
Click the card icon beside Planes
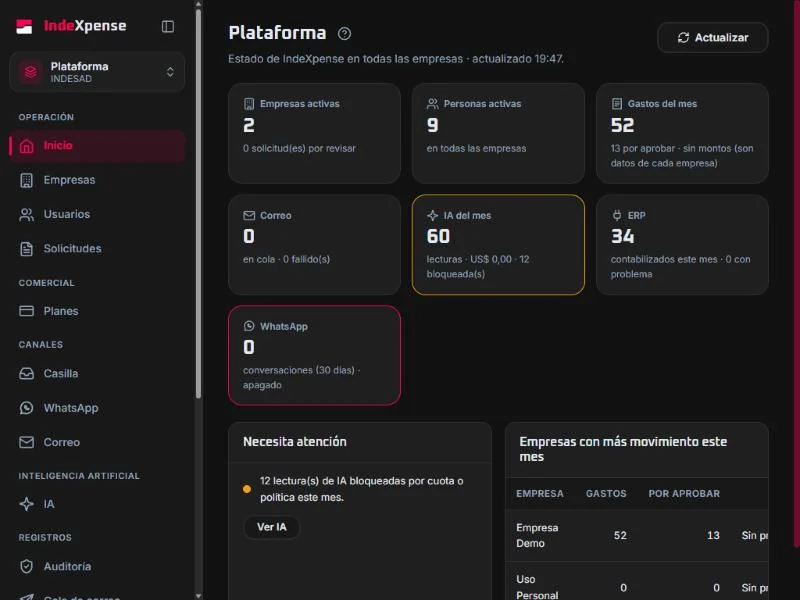[x=27, y=311]
